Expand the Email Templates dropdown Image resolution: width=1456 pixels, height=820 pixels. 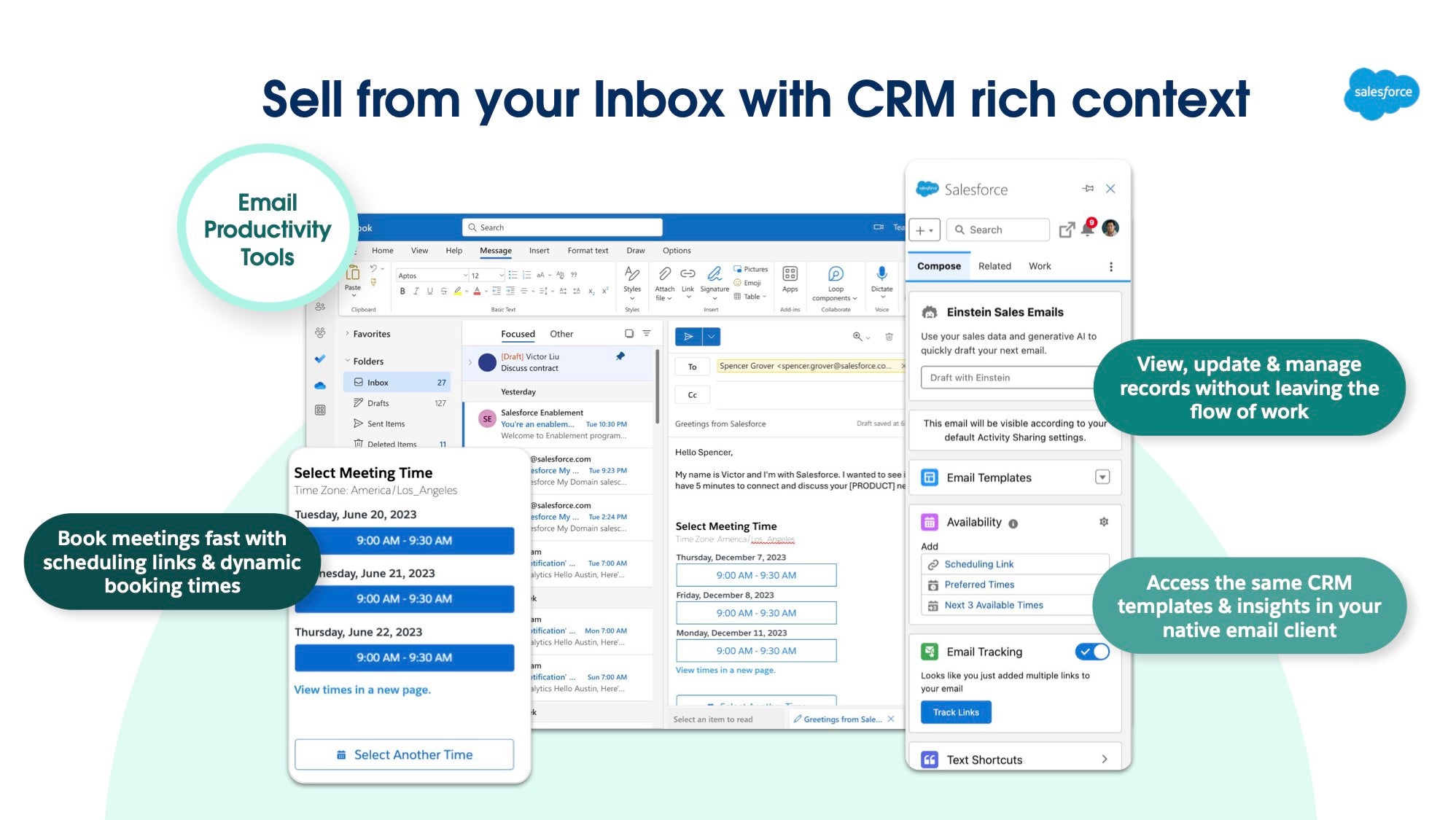[1102, 477]
